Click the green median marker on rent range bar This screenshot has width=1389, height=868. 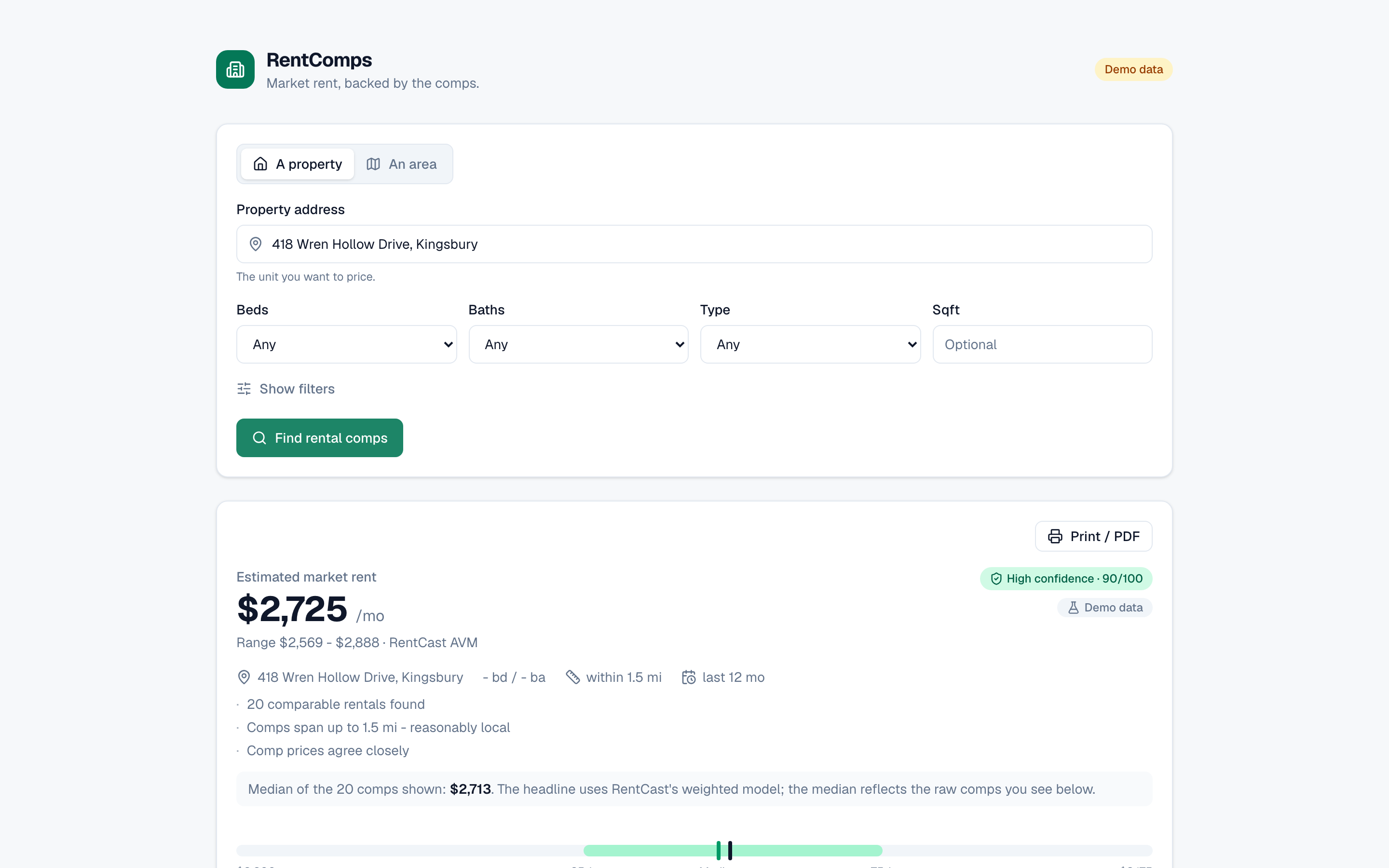coord(719,850)
